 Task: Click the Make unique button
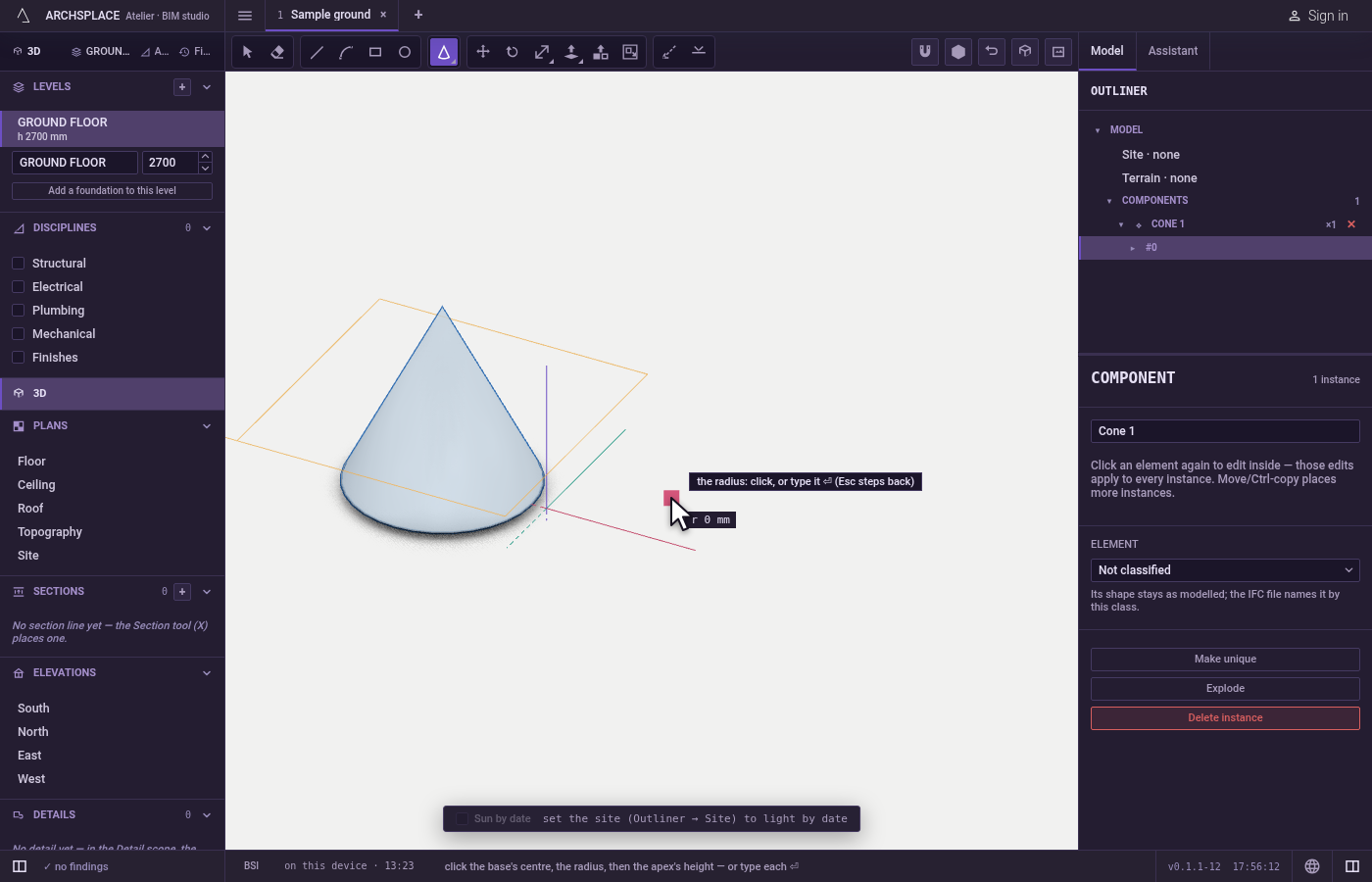coord(1225,660)
